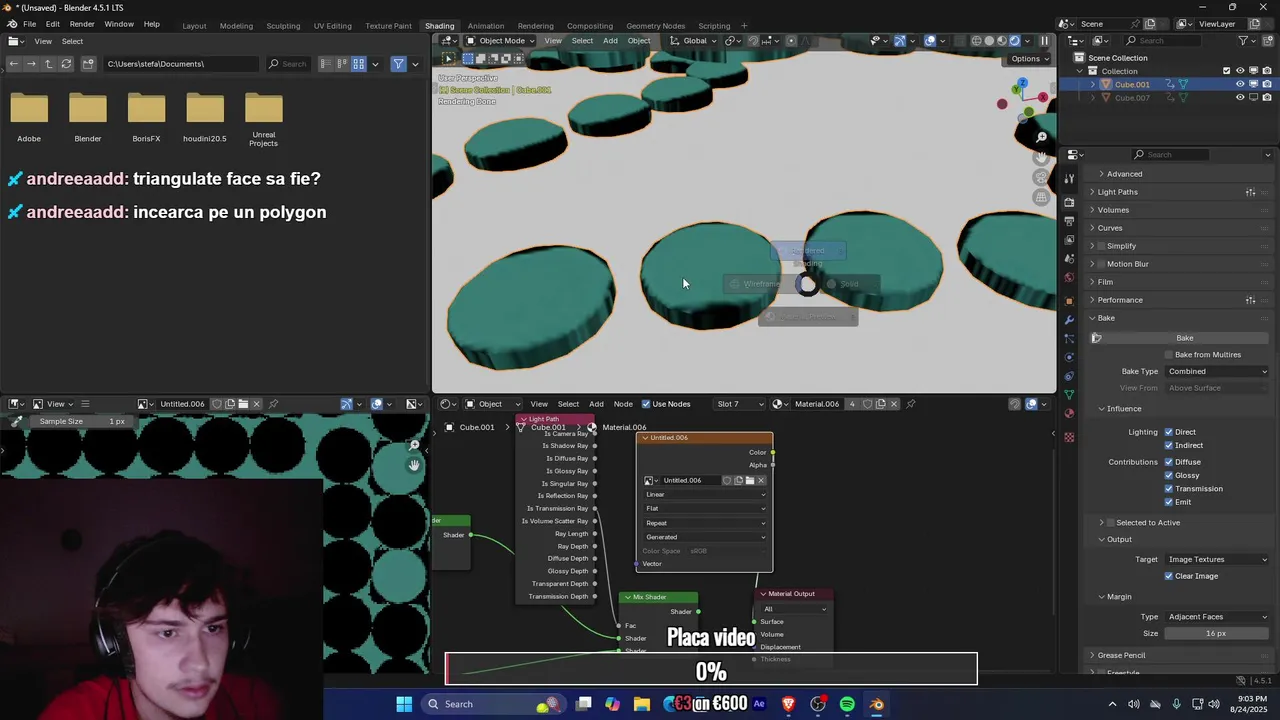
Task: Enable Bake from Multires checkbox
Action: coord(1168,355)
